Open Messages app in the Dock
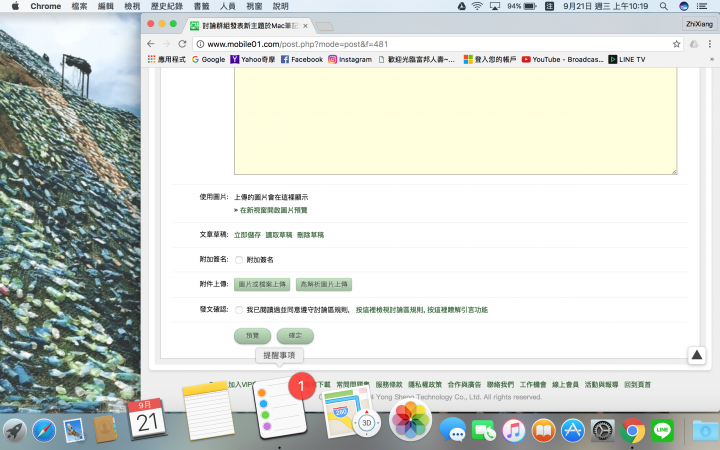 point(452,431)
